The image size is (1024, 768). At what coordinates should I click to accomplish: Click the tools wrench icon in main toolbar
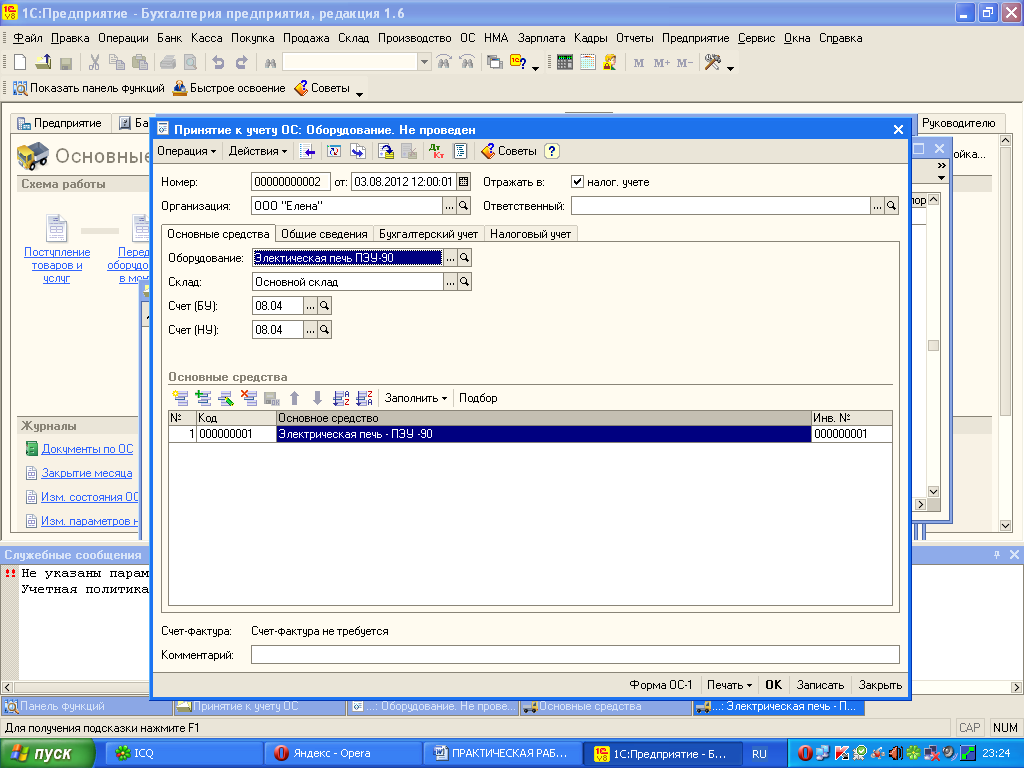click(x=712, y=63)
